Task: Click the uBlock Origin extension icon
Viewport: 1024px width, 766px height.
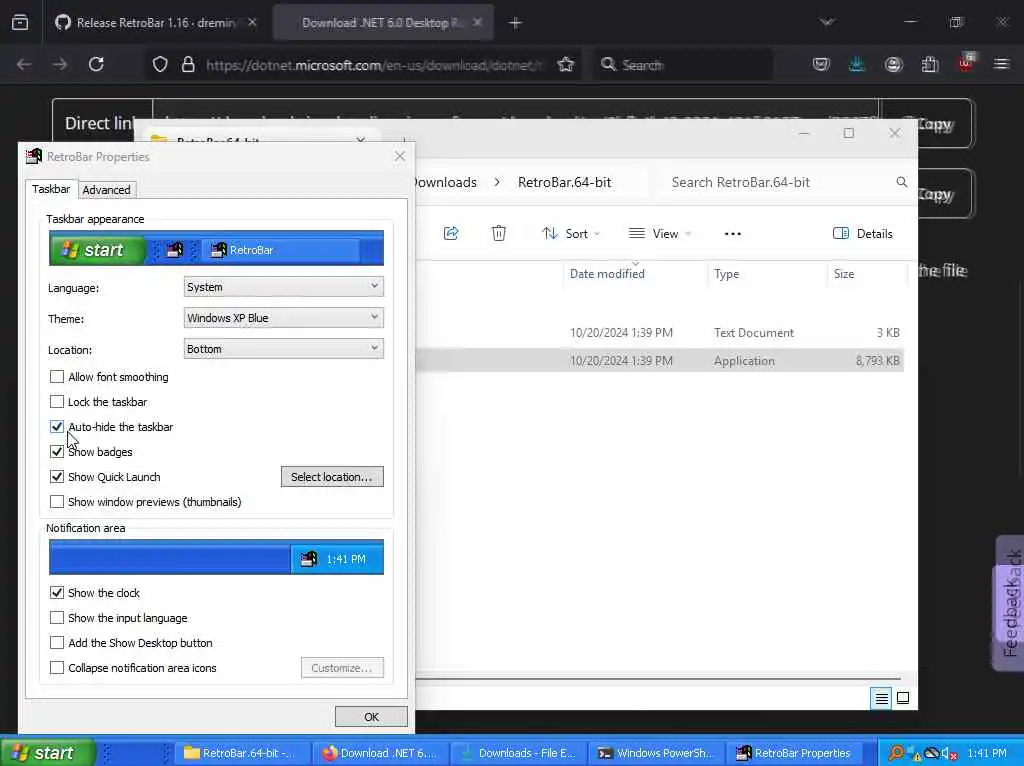Action: 967,63
